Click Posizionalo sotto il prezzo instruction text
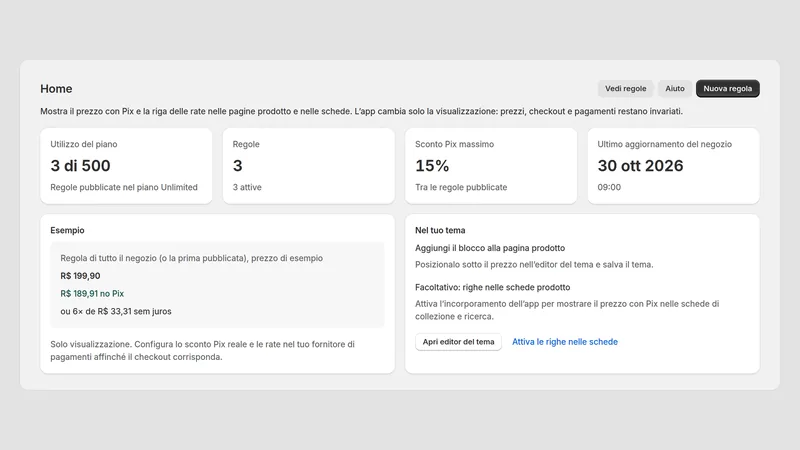The height and width of the screenshot is (450, 800). [x=534, y=265]
